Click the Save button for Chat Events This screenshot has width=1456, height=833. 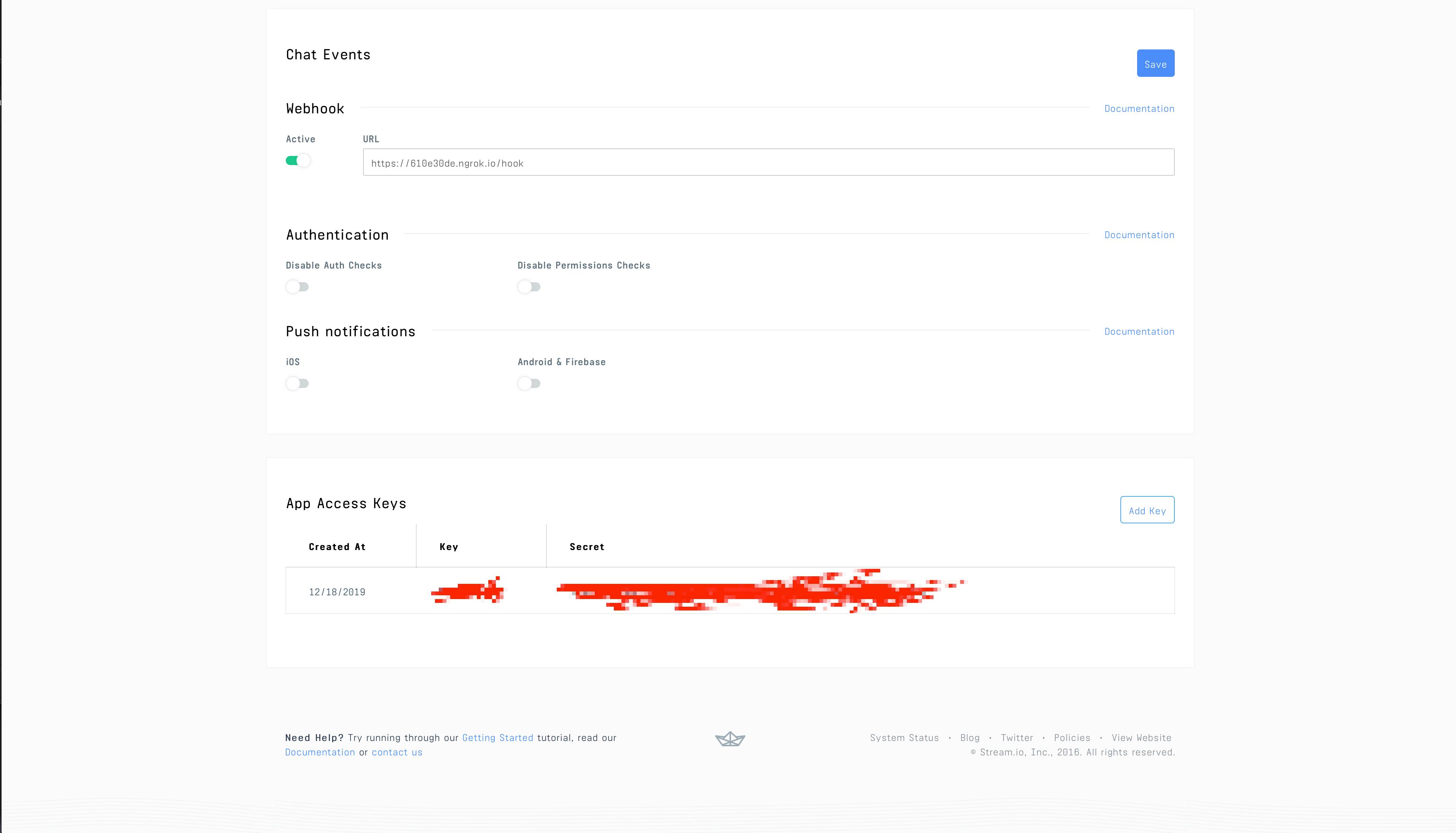pos(1155,63)
